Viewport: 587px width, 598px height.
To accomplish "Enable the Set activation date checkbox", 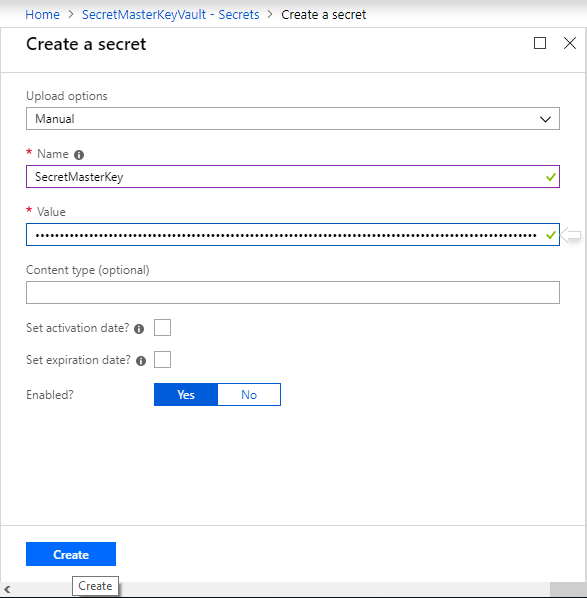I will point(162,328).
